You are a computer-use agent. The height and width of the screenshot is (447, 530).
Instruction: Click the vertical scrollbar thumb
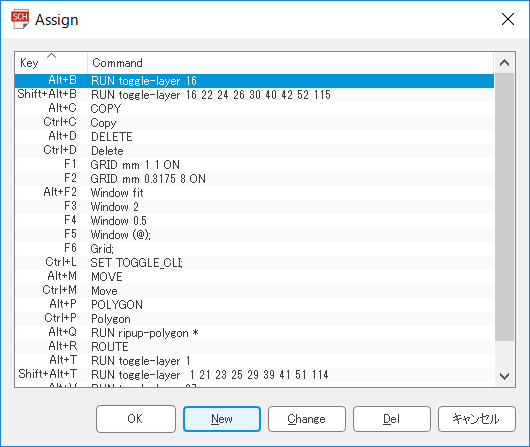[x=504, y=207]
